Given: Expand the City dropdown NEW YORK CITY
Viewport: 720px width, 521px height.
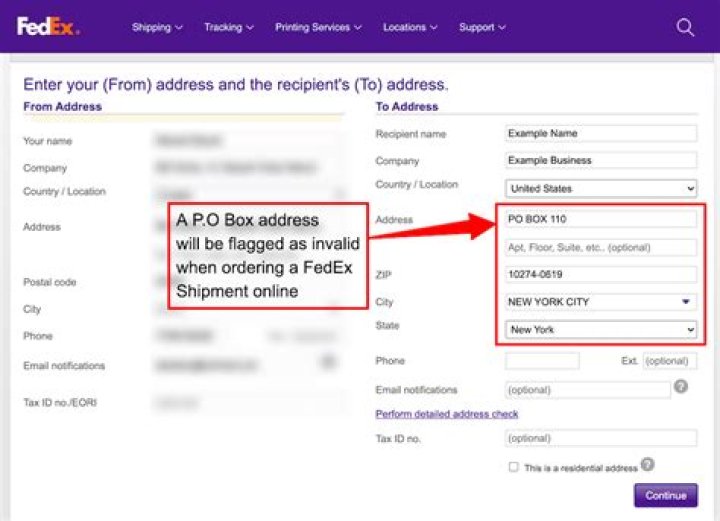Looking at the screenshot, I should click(601, 302).
